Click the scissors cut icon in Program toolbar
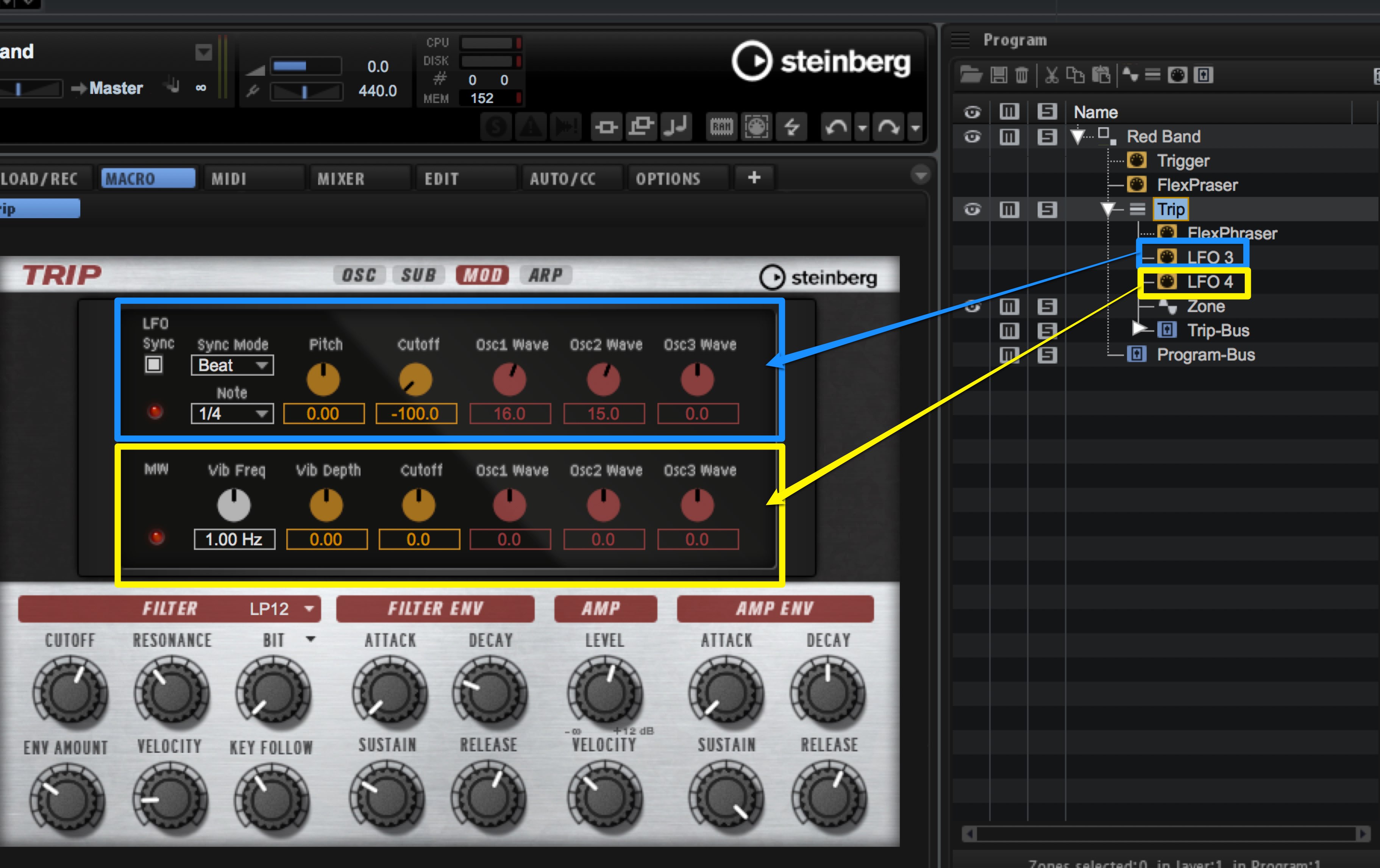This screenshot has width=1380, height=868. 1052,75
